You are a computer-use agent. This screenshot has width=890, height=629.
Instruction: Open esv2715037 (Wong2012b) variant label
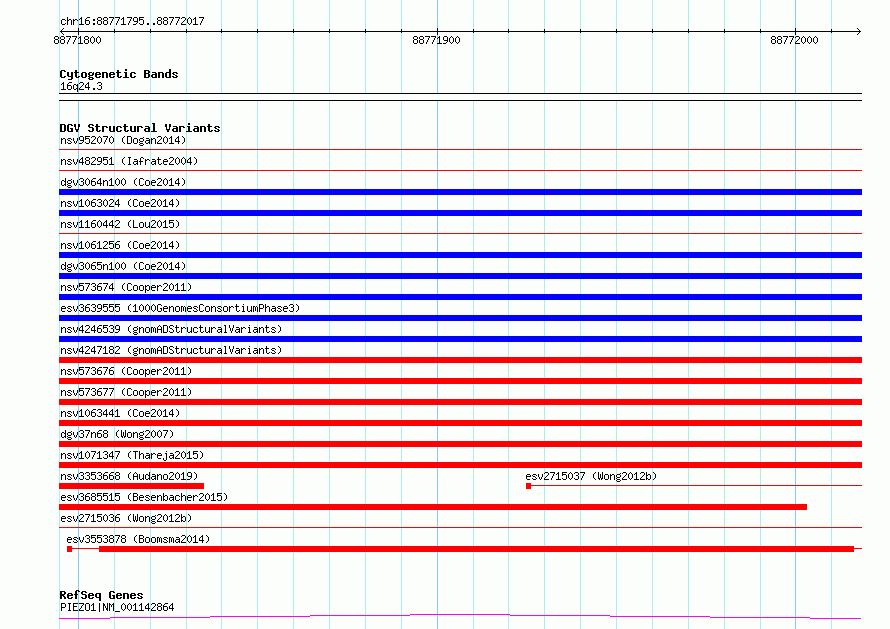pos(591,476)
